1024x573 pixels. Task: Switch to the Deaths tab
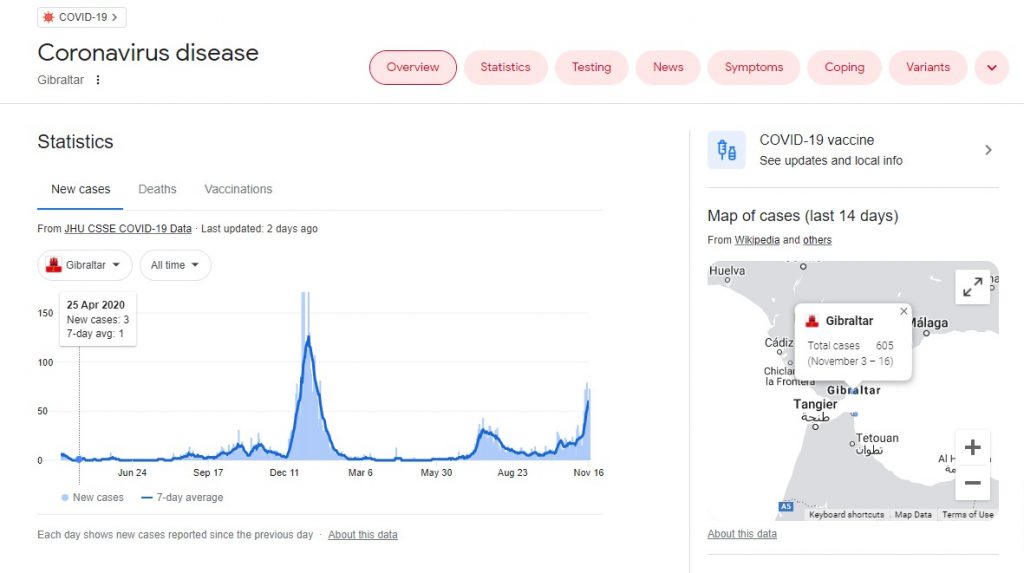157,189
